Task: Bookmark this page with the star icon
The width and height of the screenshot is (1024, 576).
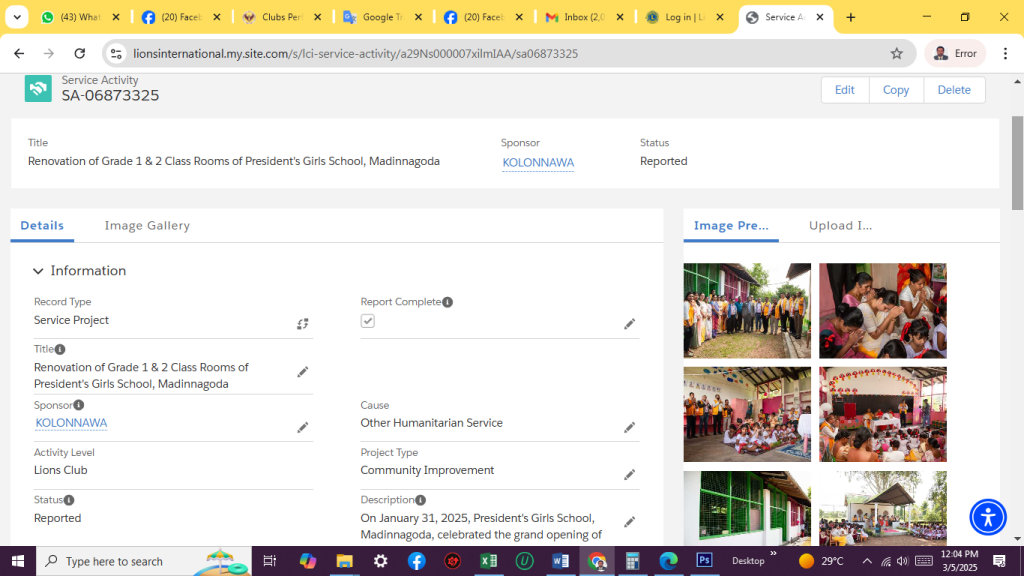Action: pyautogui.click(x=897, y=54)
